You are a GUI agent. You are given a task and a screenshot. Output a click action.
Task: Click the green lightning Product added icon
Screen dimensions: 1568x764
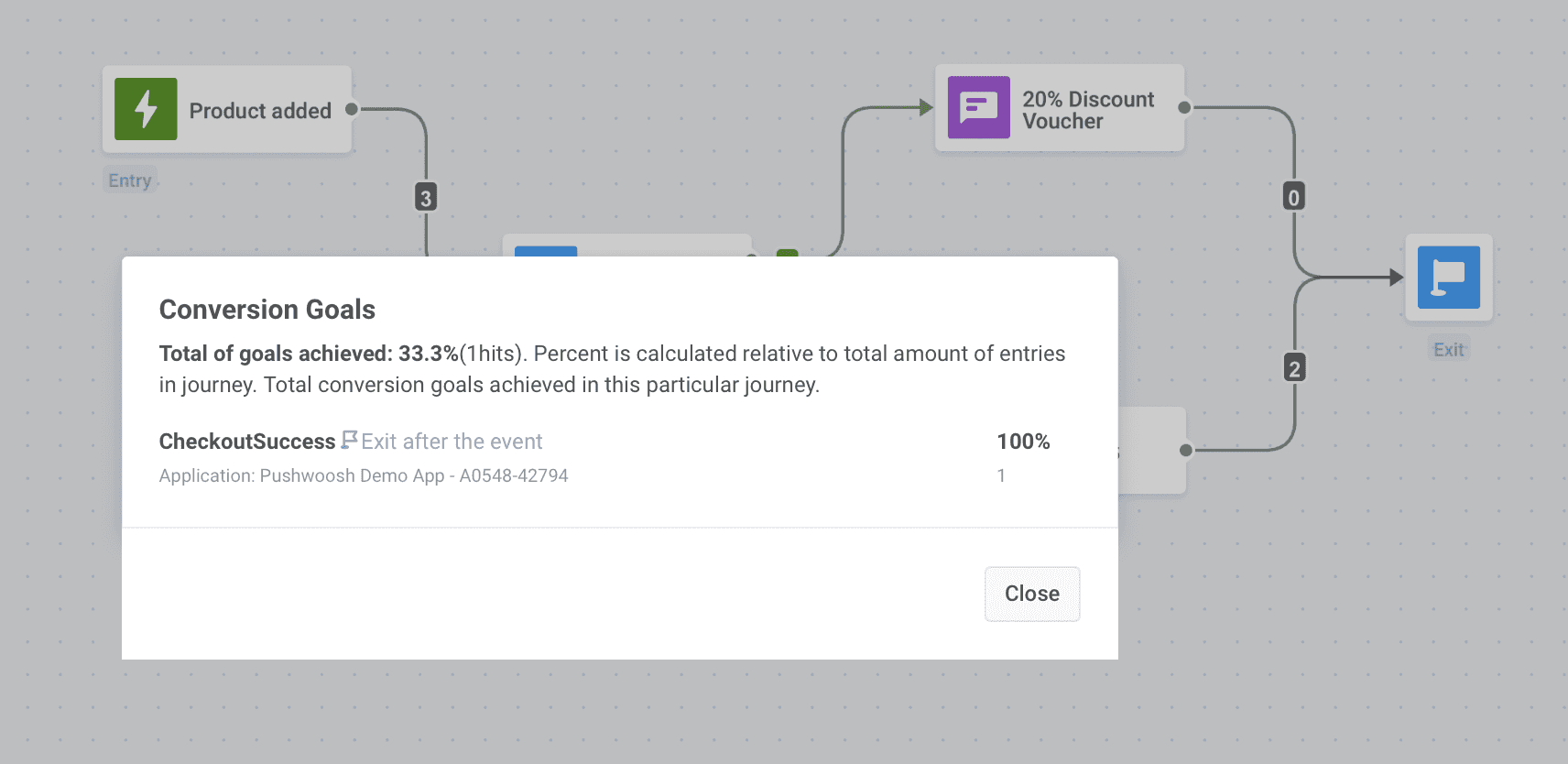146,109
